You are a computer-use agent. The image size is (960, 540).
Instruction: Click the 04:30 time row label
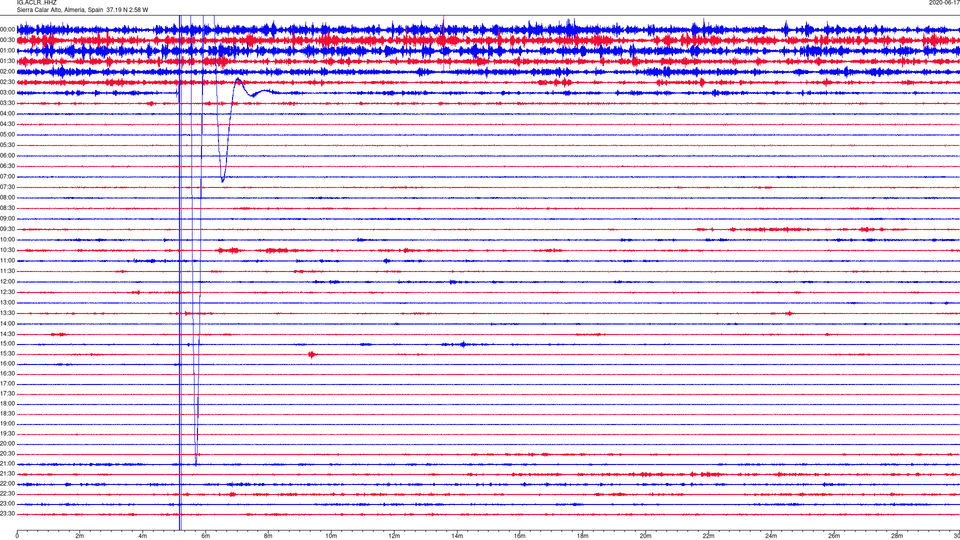pyautogui.click(x=7, y=124)
